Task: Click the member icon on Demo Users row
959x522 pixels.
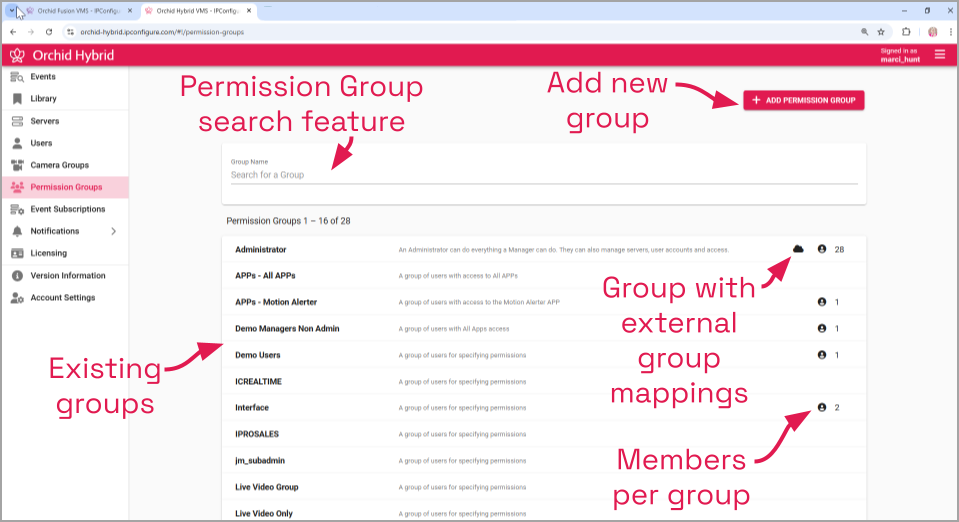Action: [822, 355]
